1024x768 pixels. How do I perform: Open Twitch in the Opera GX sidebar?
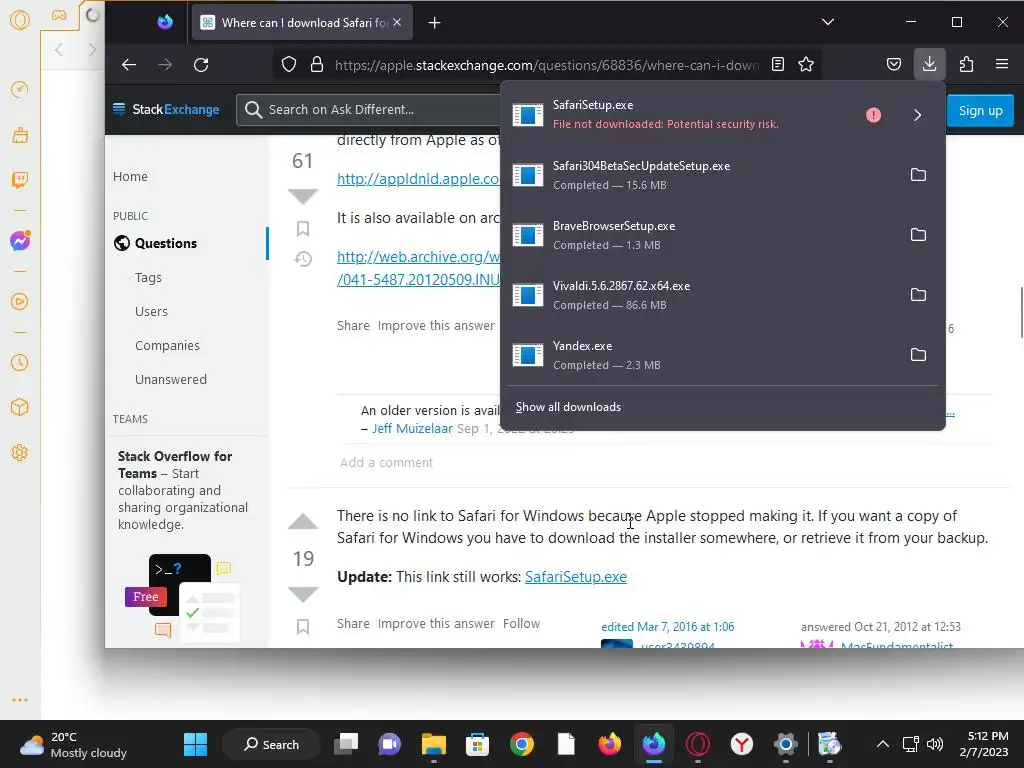click(20, 180)
